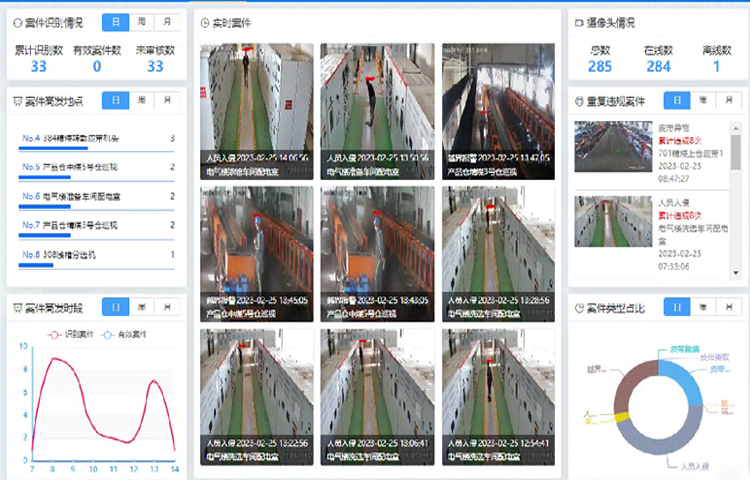This screenshot has width=750, height=480.
Task: Click the icon beside 重复违规案件 title
Action: (x=579, y=101)
